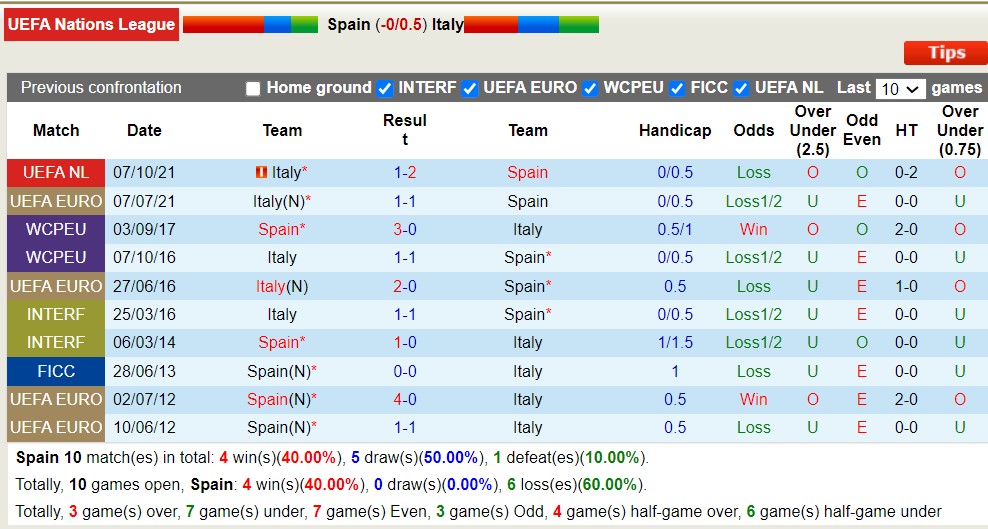Image resolution: width=988 pixels, height=529 pixels.
Task: Click the Italy form color bar
Action: point(531,24)
